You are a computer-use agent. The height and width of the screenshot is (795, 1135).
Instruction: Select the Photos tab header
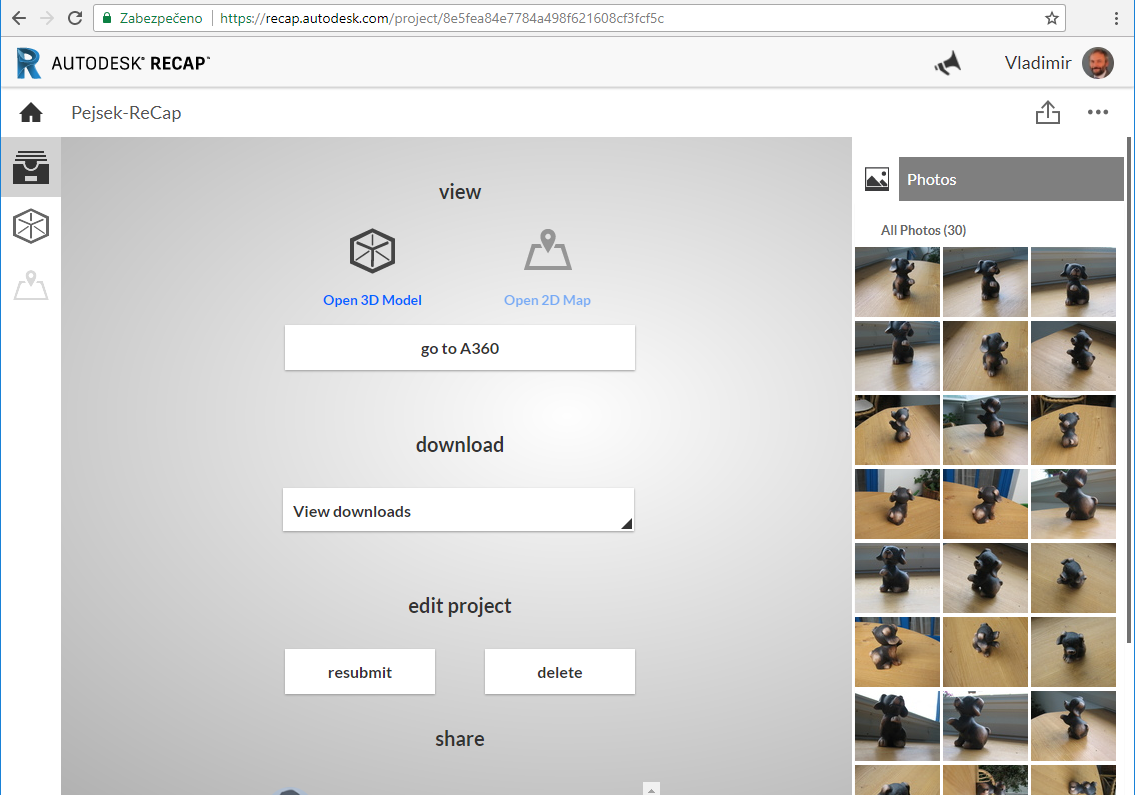pos(1011,179)
